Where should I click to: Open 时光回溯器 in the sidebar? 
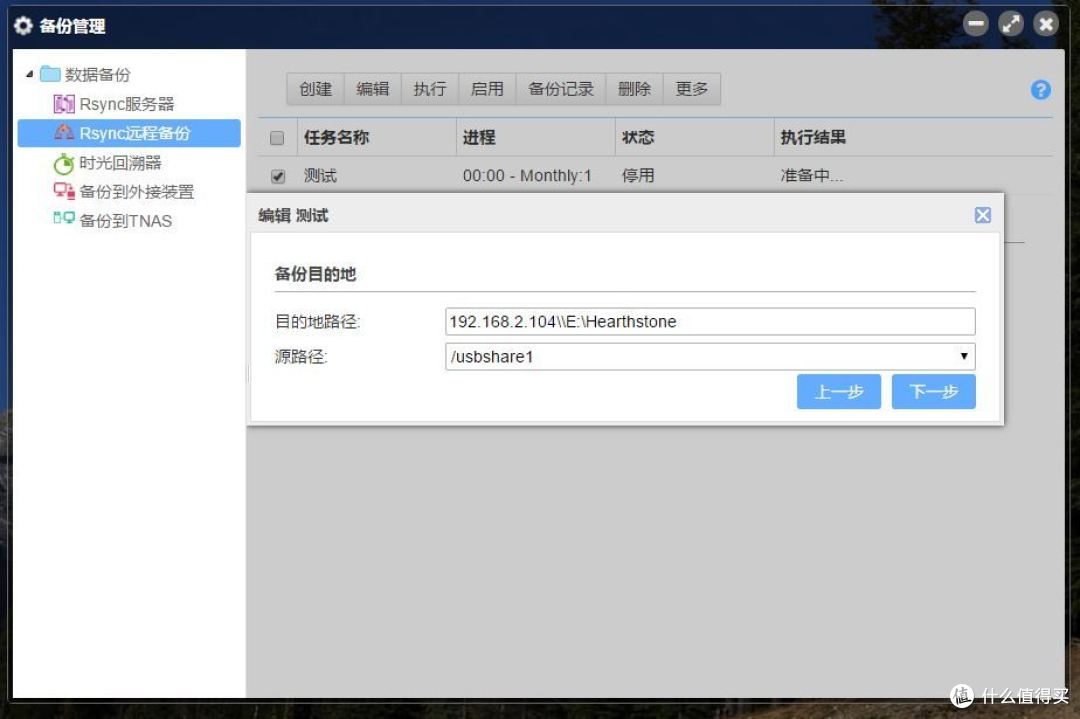click(121, 163)
